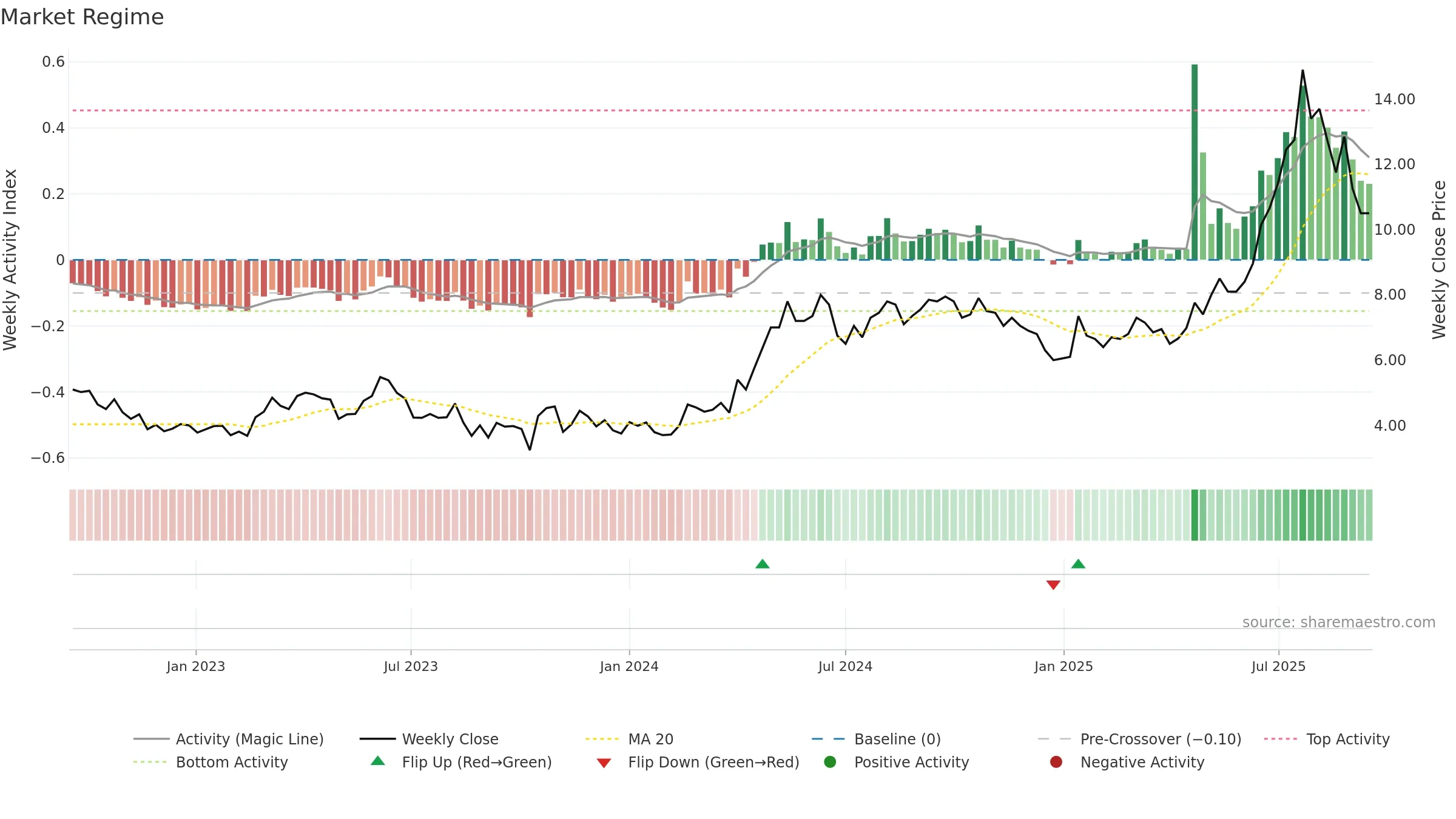
Task: Click the Jan 2024 x-axis label
Action: (629, 666)
